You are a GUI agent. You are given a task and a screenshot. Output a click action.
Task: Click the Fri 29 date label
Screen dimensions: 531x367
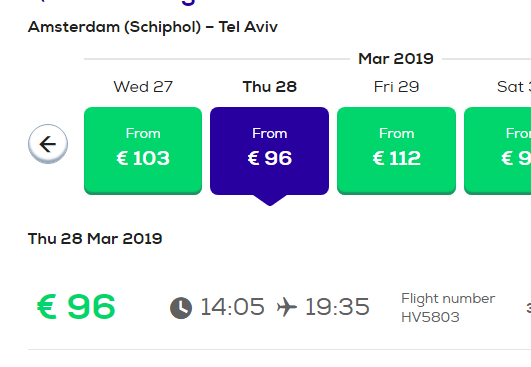(x=396, y=87)
